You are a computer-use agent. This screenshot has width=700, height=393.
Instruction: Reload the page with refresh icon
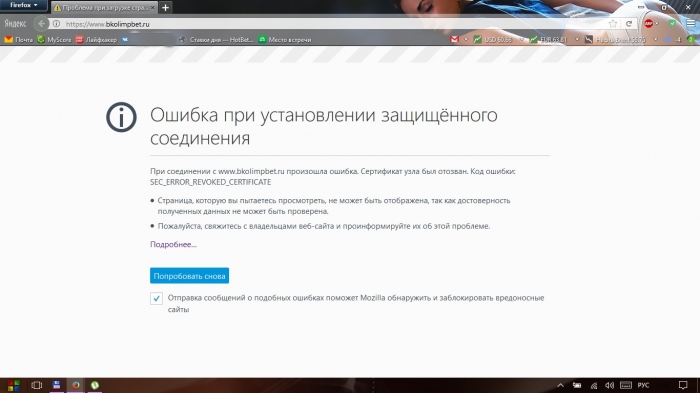point(629,24)
